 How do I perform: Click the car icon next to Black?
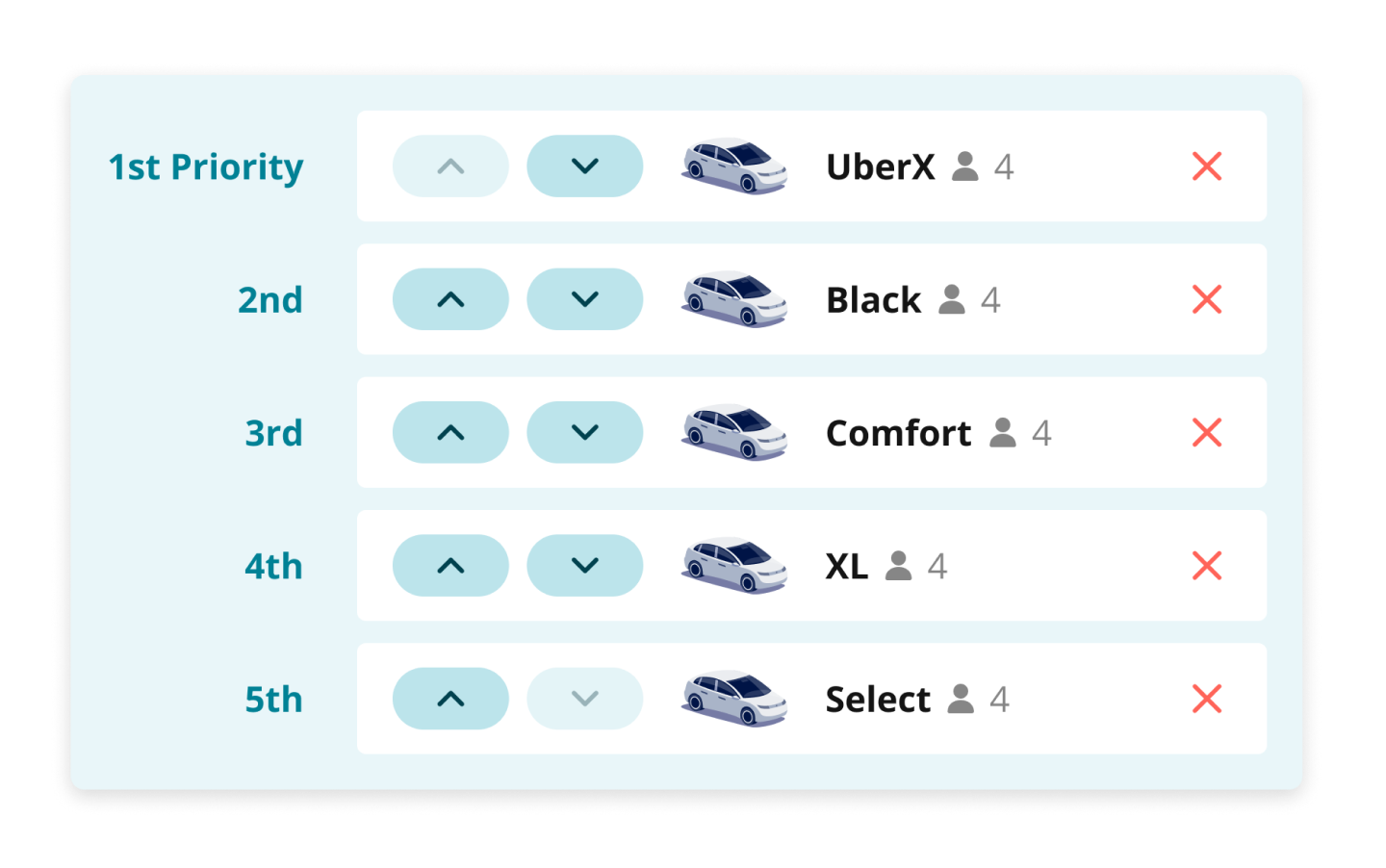pos(734,299)
